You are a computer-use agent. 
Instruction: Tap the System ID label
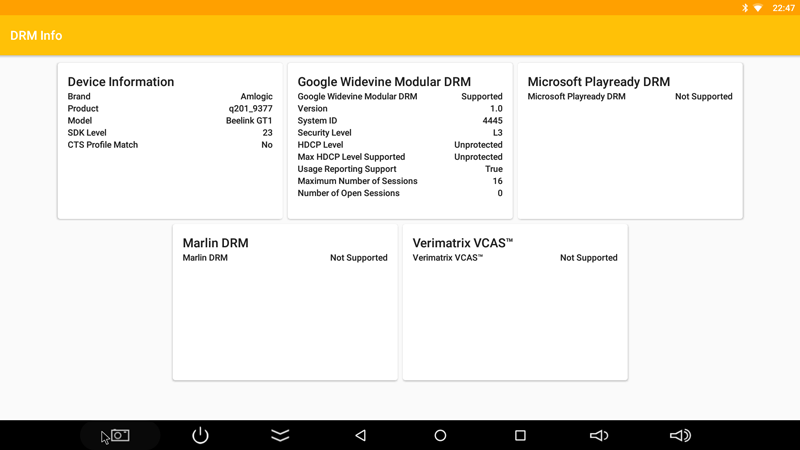[317, 121]
